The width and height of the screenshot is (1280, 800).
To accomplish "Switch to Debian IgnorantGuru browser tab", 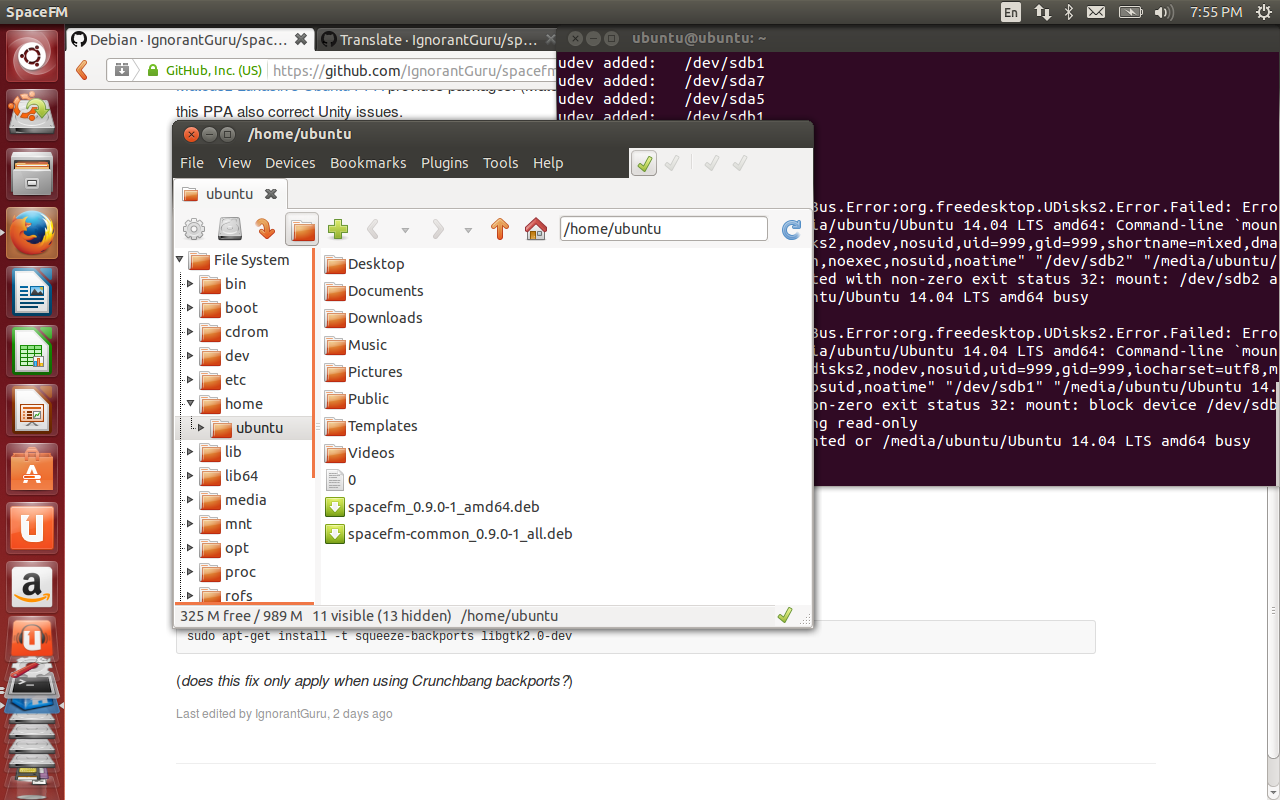I will click(190, 40).
